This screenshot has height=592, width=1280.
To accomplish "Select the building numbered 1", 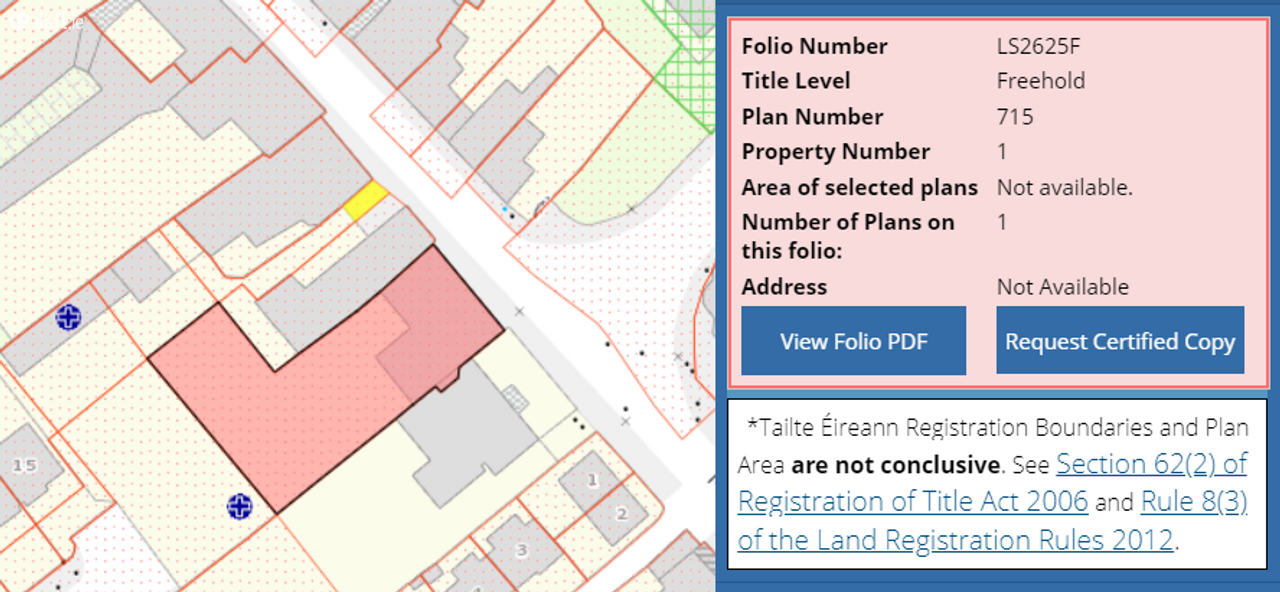I will [590, 480].
